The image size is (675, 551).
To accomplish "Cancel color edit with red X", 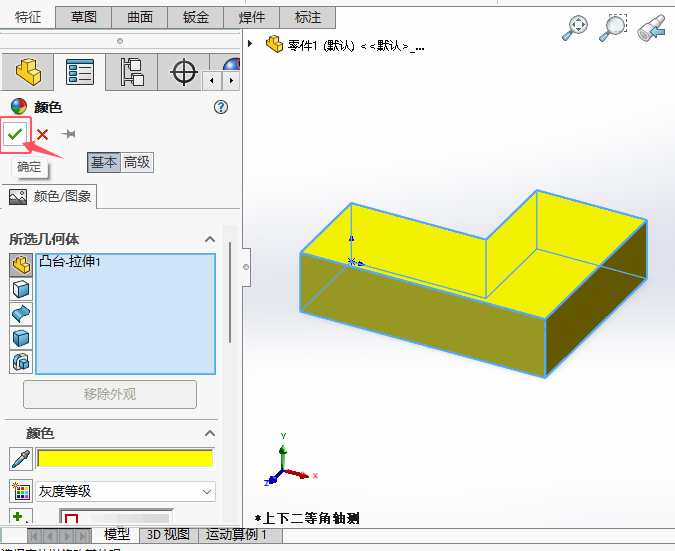I will [42, 135].
